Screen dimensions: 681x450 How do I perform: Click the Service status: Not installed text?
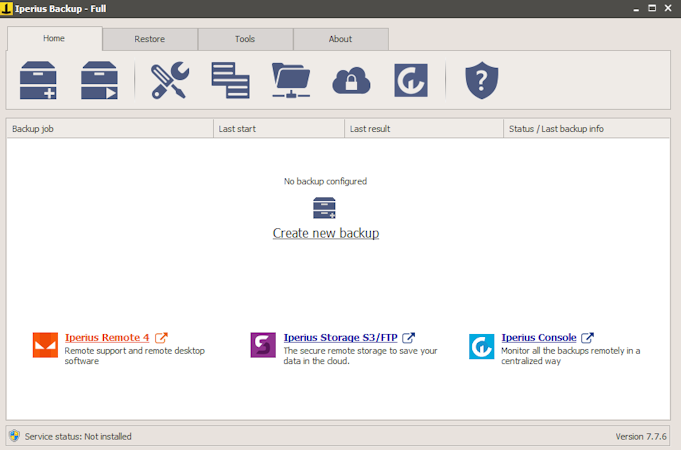[x=78, y=437]
